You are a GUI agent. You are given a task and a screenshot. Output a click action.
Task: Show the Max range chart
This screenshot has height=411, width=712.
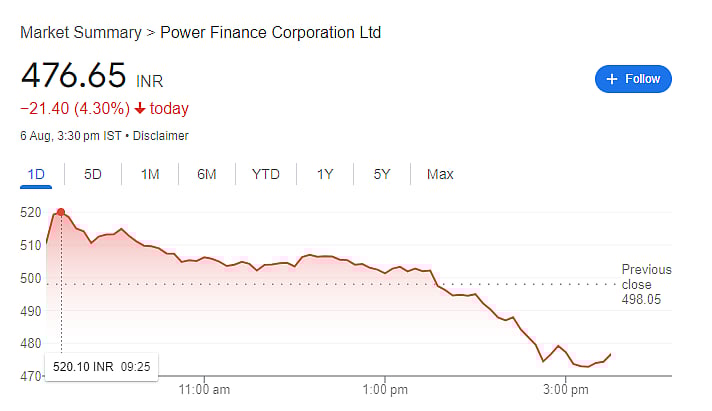coord(440,174)
